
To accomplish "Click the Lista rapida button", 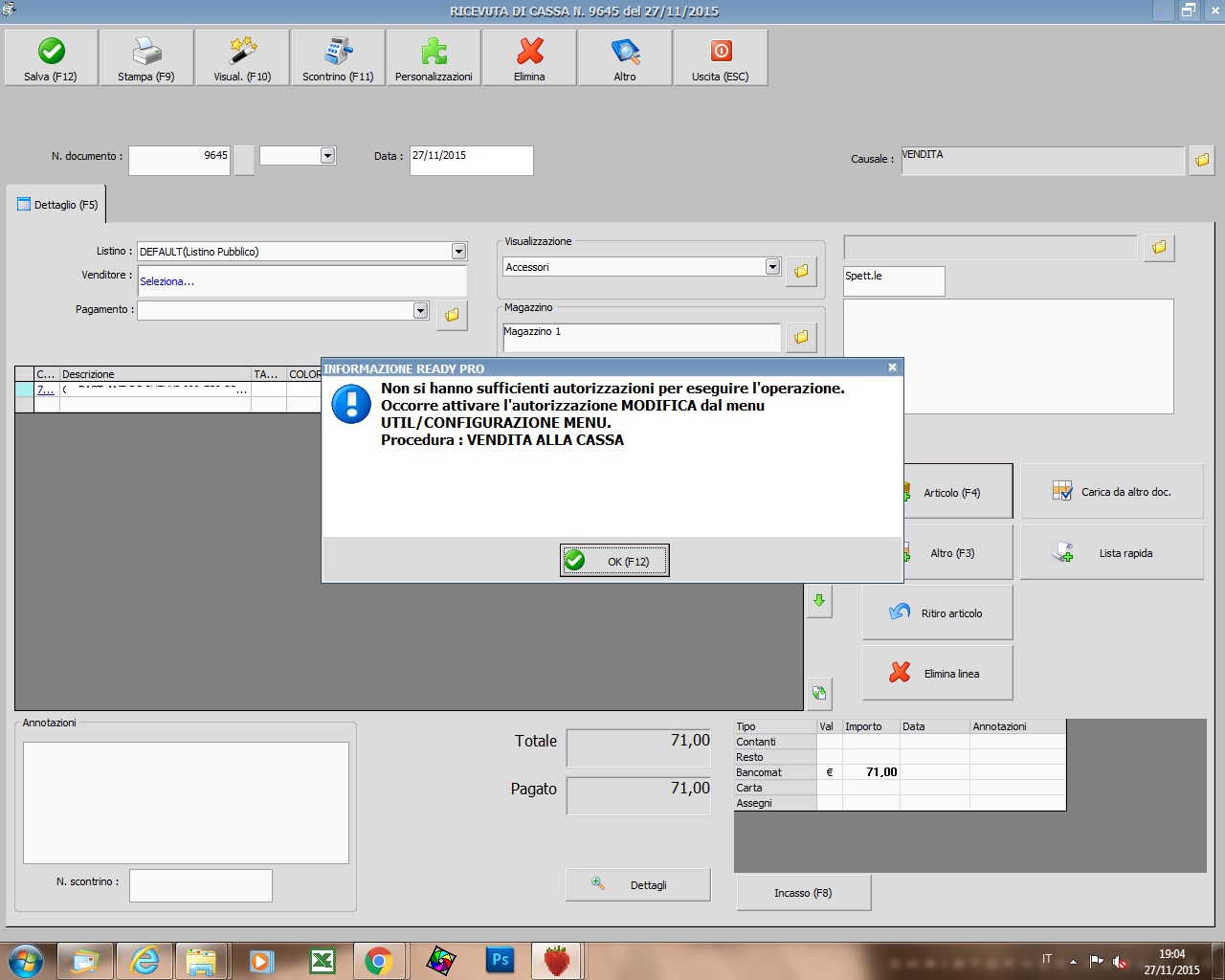I will coord(1112,553).
